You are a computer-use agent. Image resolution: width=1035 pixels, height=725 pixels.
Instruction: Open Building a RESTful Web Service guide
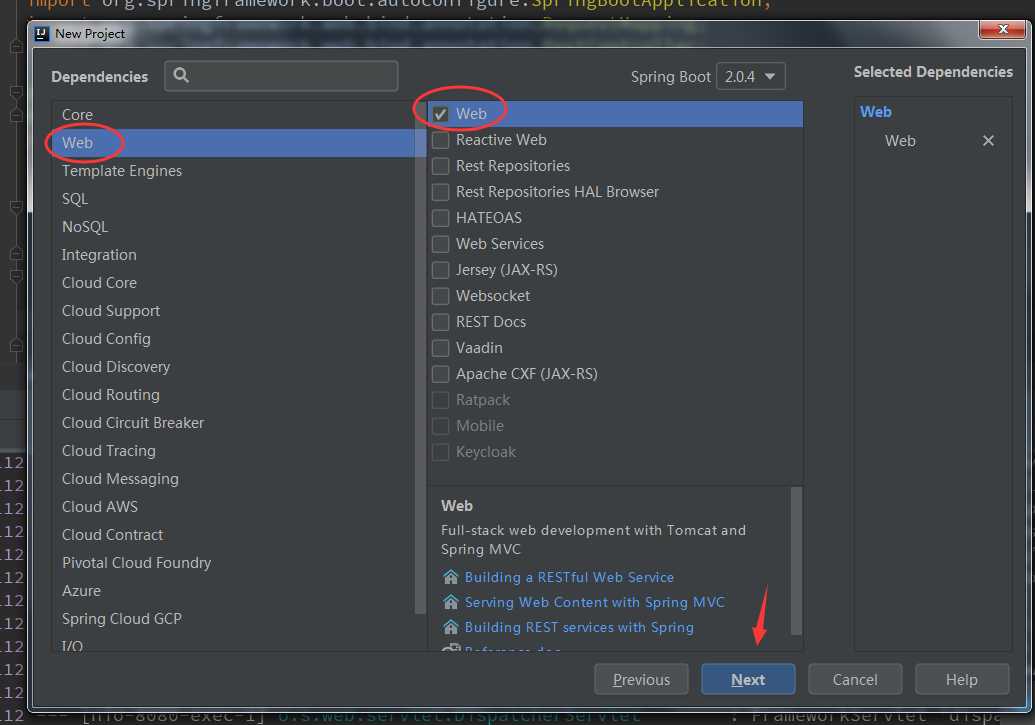[569, 577]
